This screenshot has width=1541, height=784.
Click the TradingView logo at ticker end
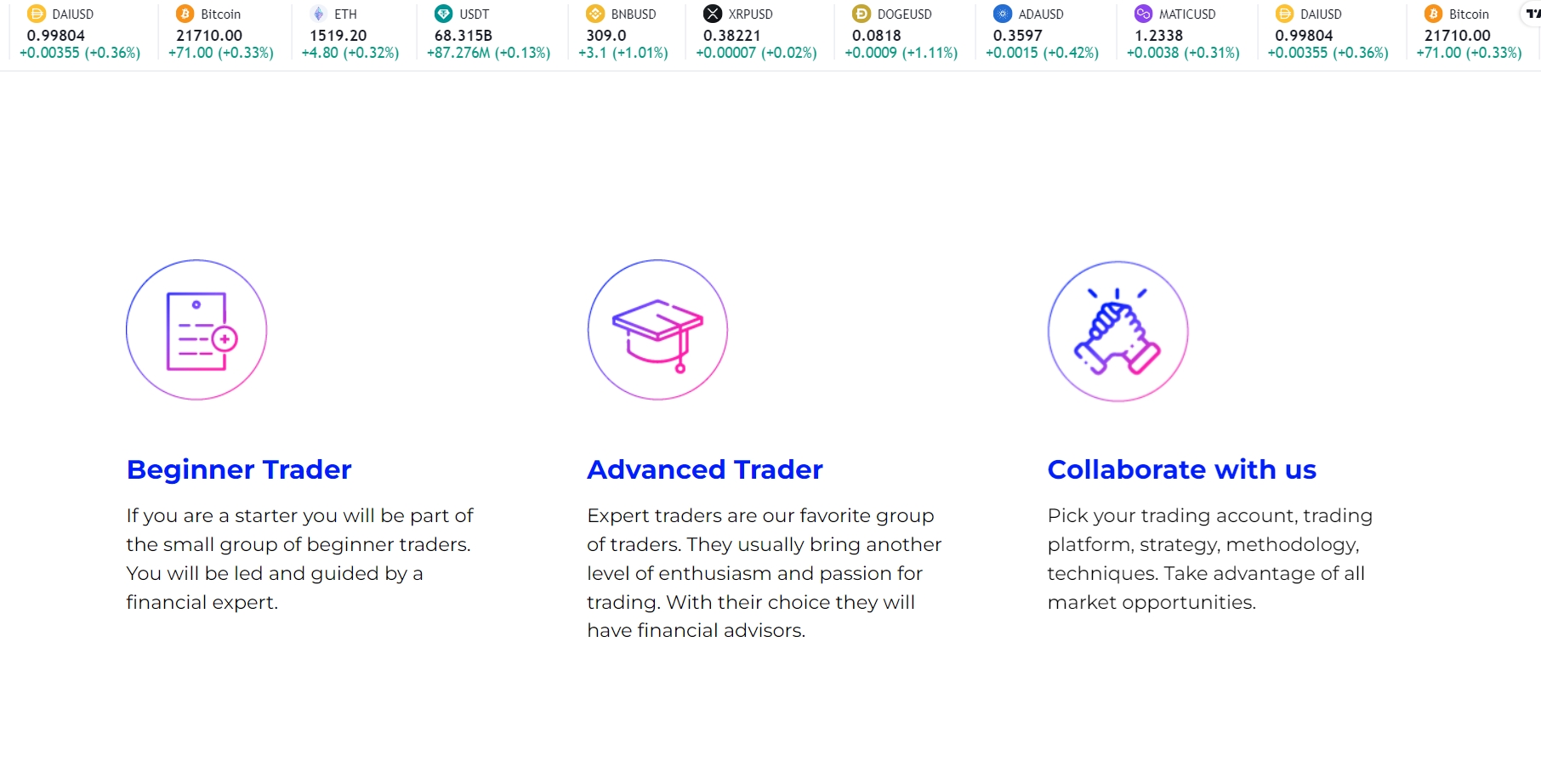[1532, 14]
